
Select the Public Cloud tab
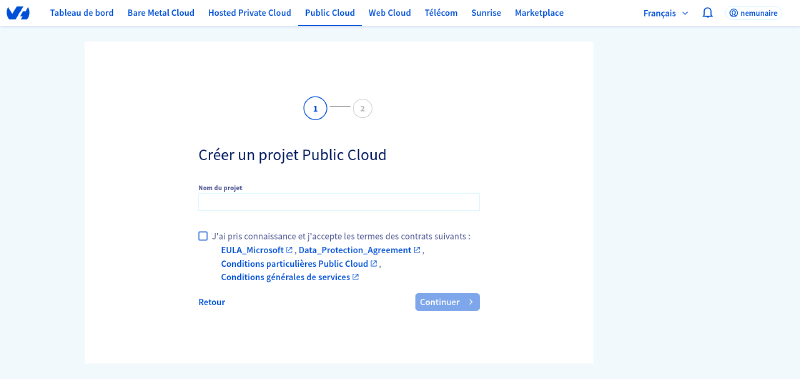[330, 13]
